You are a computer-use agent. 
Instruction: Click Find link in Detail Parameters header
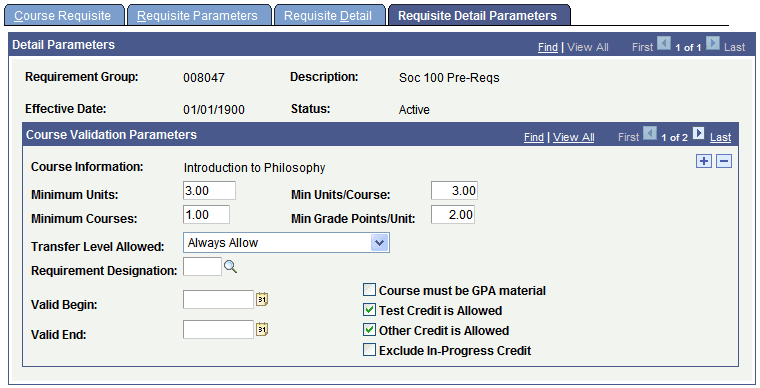tap(548, 47)
